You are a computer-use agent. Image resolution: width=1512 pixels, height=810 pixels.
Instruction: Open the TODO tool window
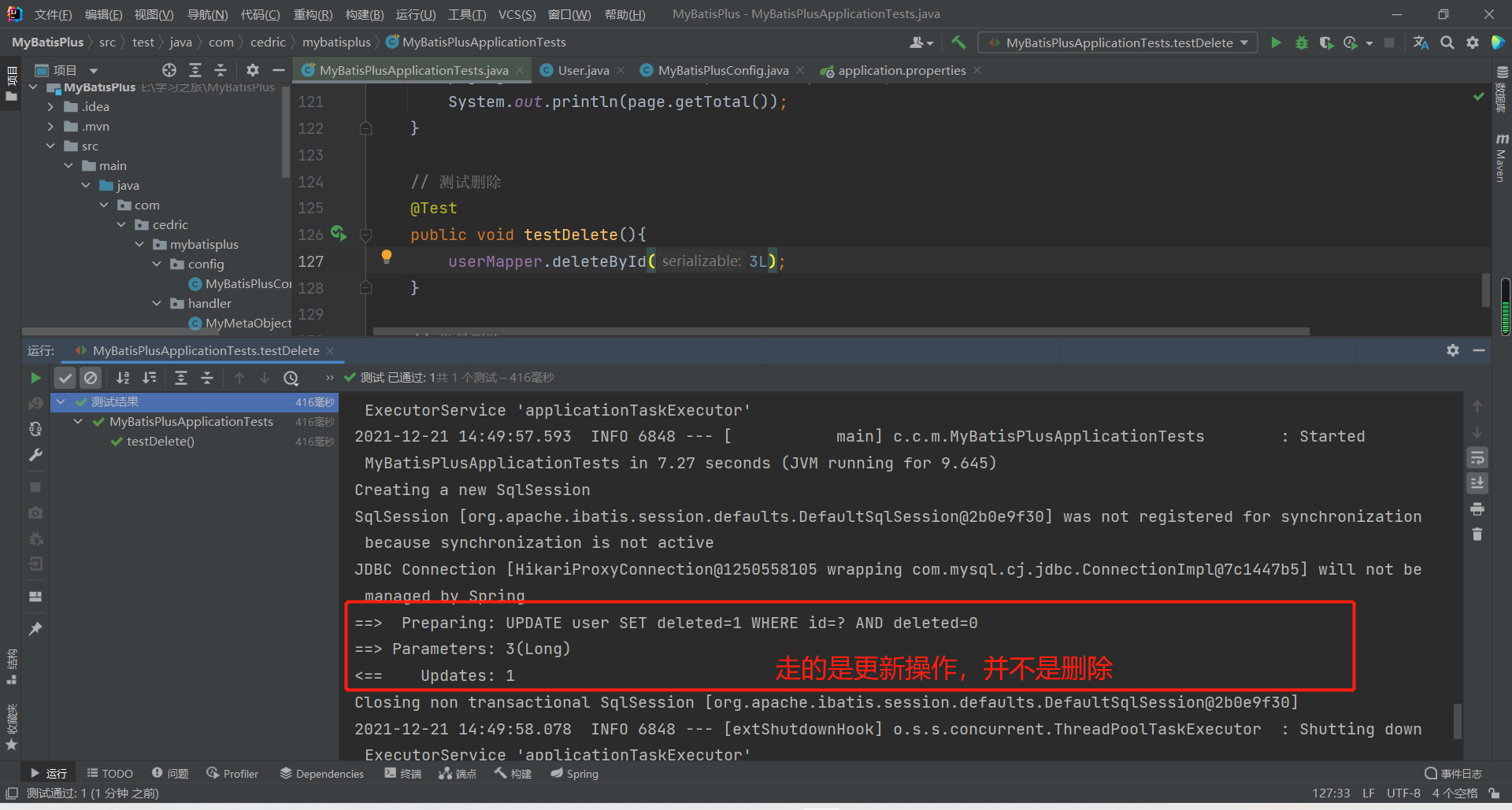[x=109, y=774]
